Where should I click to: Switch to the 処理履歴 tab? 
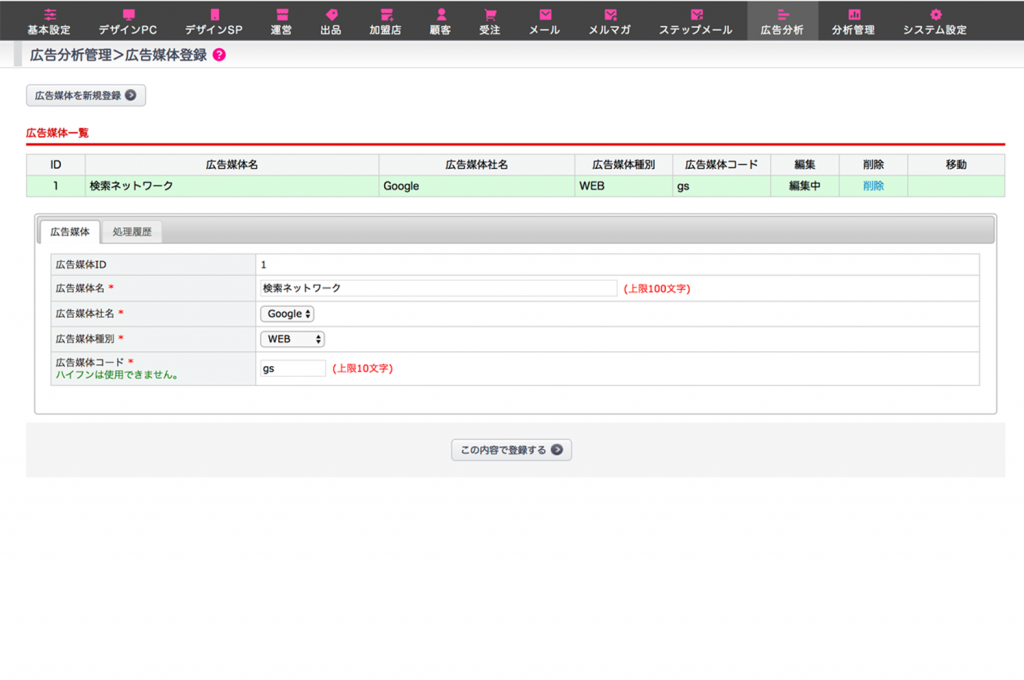pyautogui.click(x=132, y=231)
